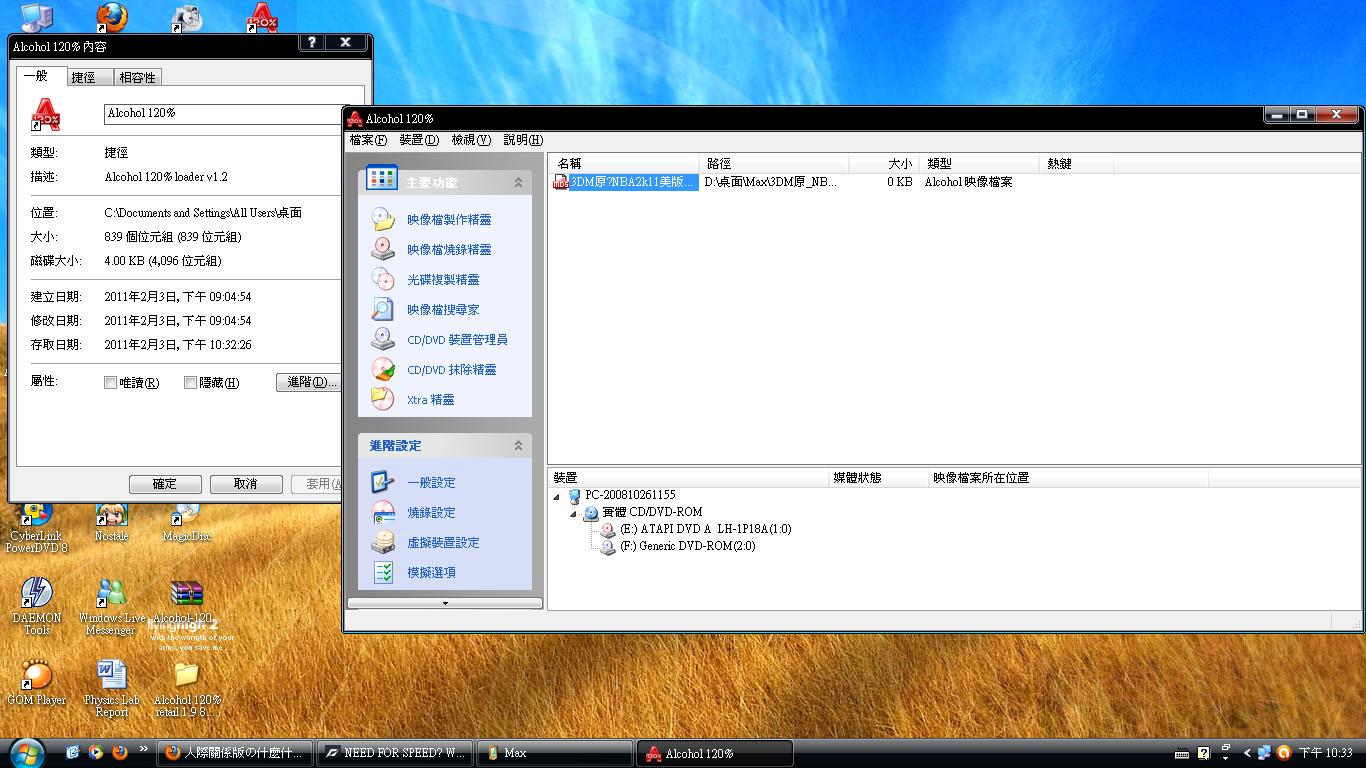
Task: Select the Windows Live Messenger desktop icon
Action: click(111, 607)
